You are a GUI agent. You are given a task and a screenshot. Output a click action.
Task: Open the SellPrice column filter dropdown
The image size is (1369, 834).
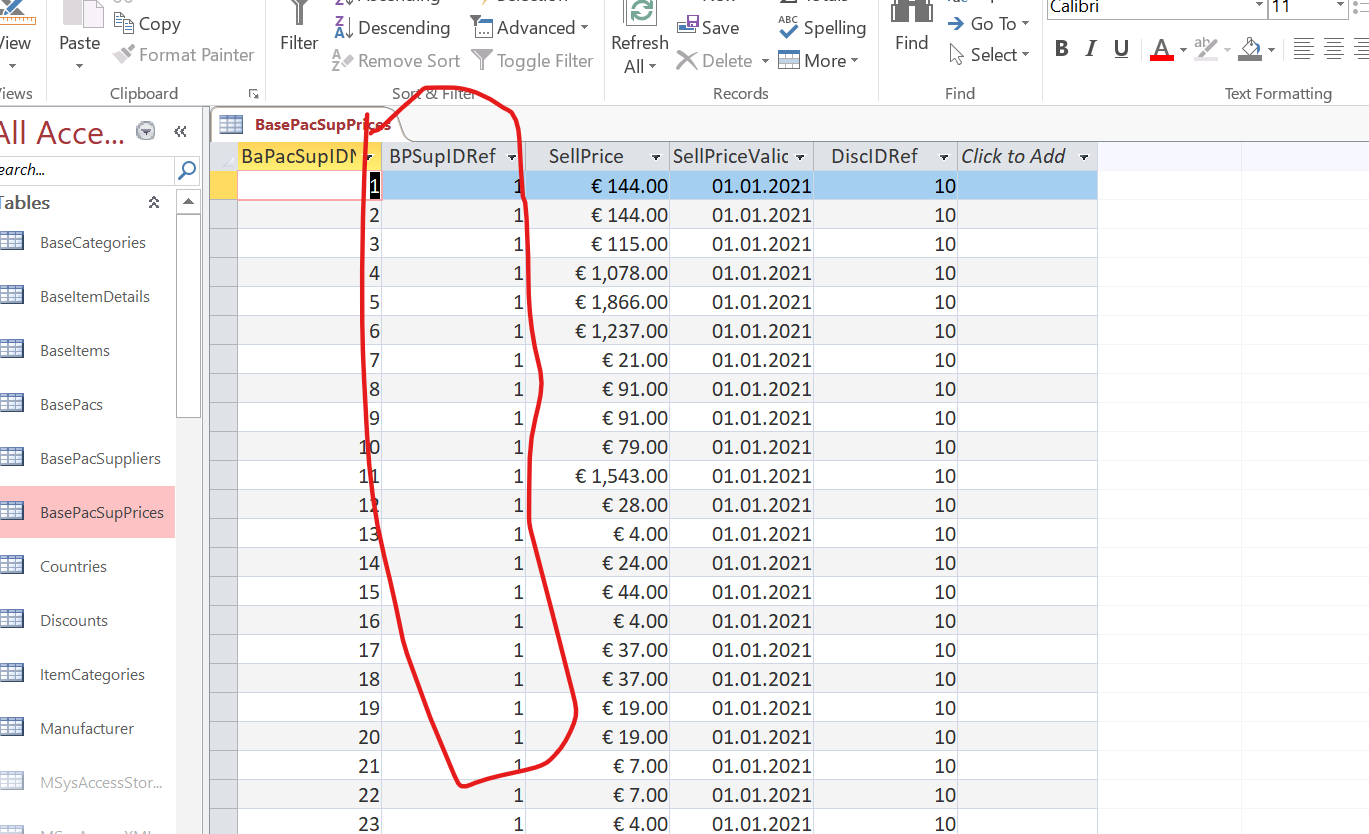click(x=656, y=156)
